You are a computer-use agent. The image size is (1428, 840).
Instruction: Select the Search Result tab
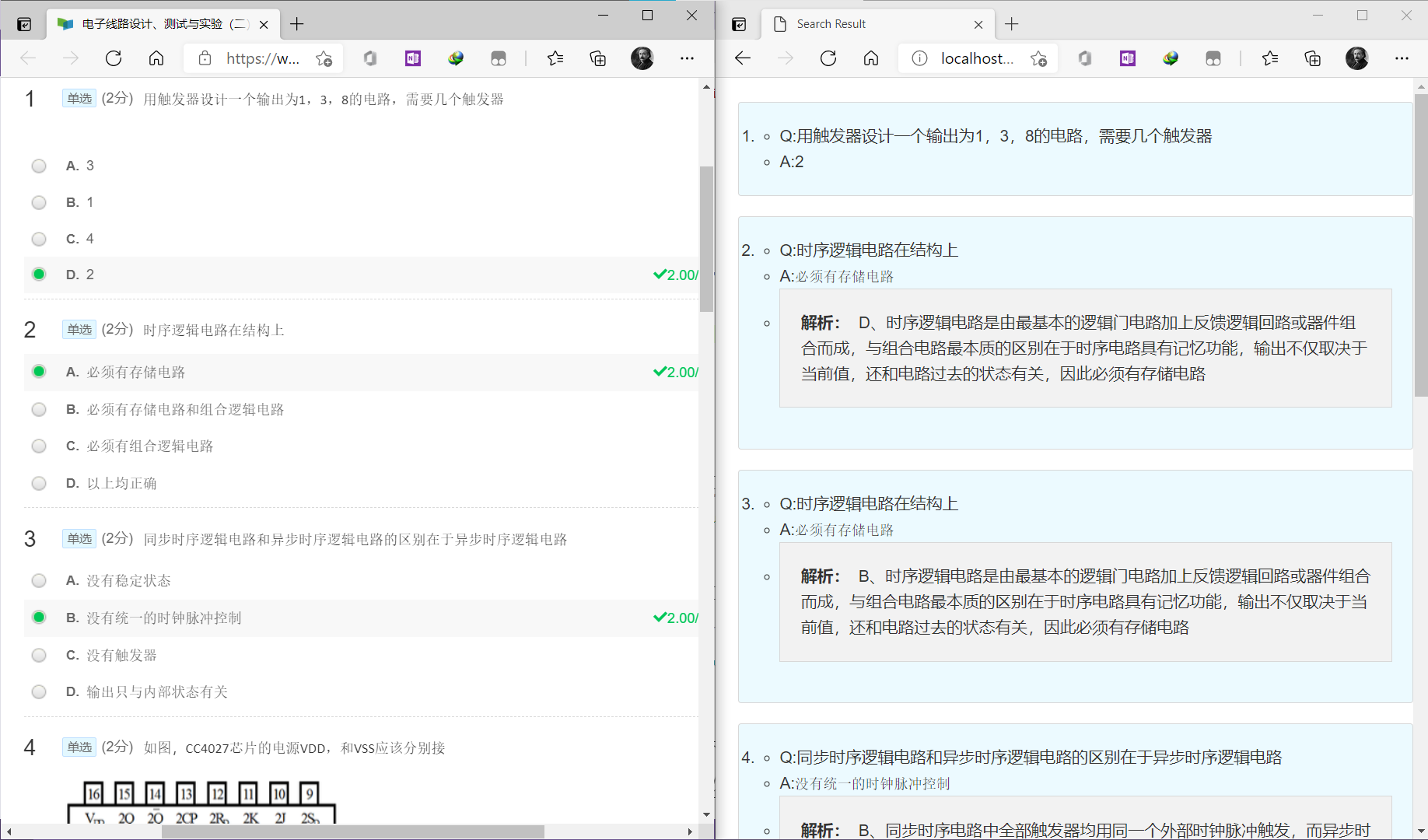(x=876, y=24)
